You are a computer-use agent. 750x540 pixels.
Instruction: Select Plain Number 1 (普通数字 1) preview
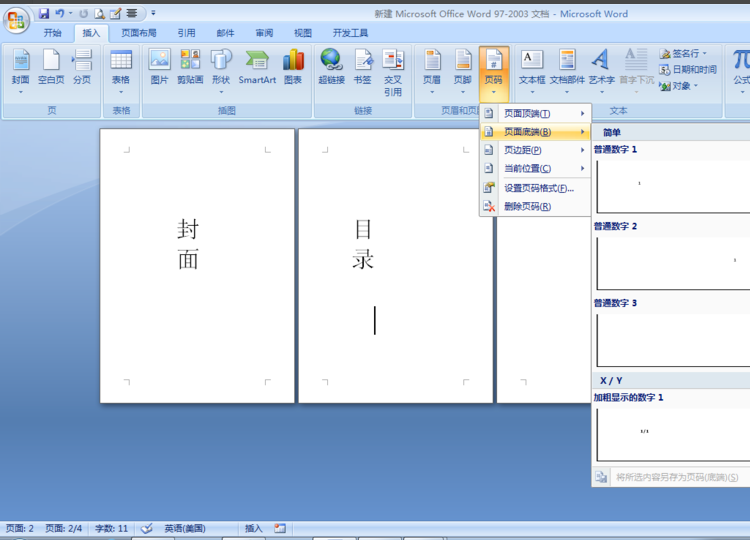tap(672, 187)
